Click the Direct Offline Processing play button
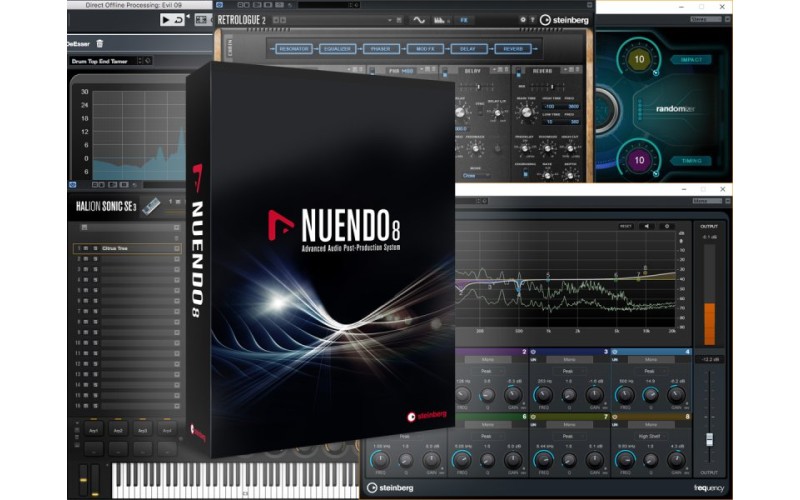Viewport: 800px width, 500px height. [166, 19]
